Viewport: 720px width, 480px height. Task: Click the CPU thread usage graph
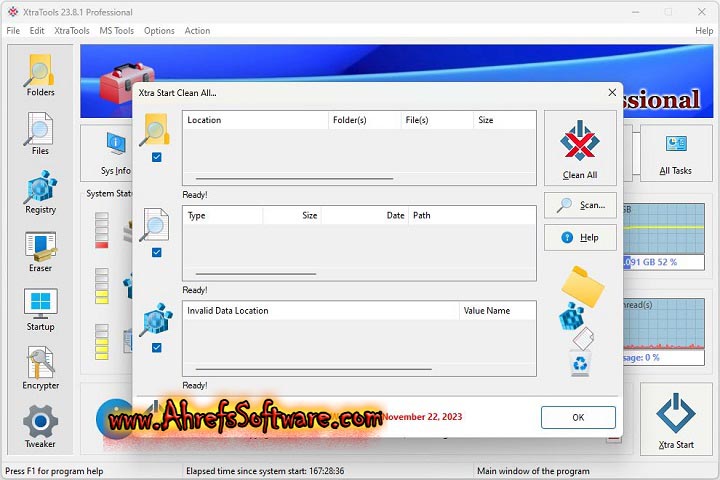click(x=664, y=323)
